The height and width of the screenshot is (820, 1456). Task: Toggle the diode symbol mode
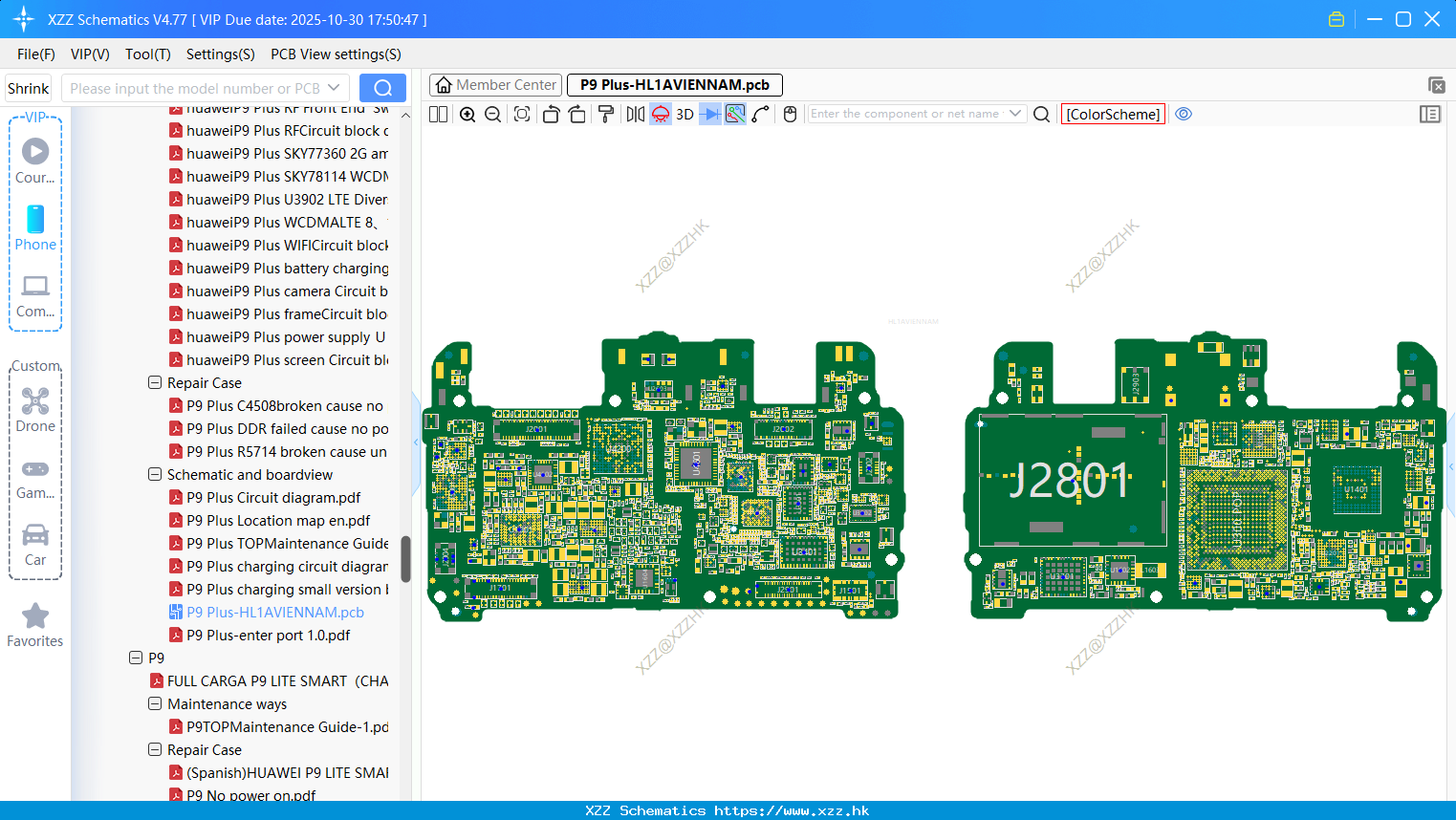[710, 115]
